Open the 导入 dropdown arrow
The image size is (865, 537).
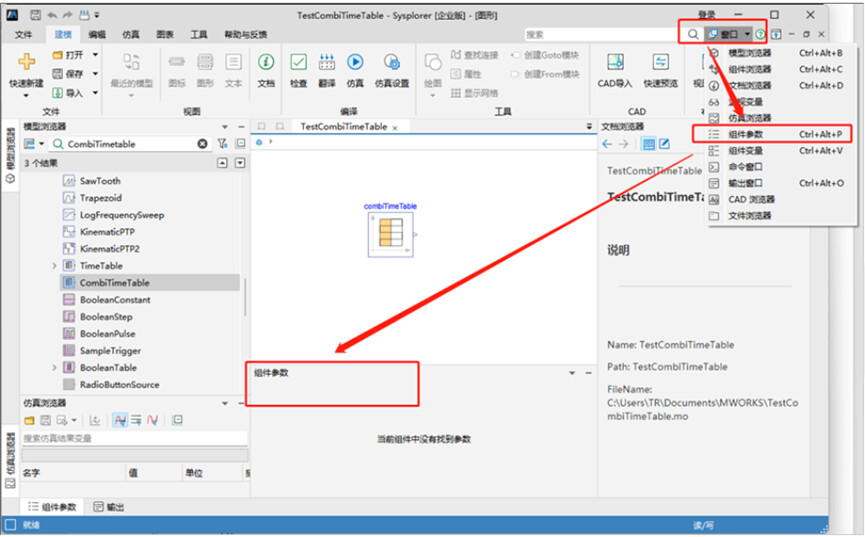(x=95, y=93)
